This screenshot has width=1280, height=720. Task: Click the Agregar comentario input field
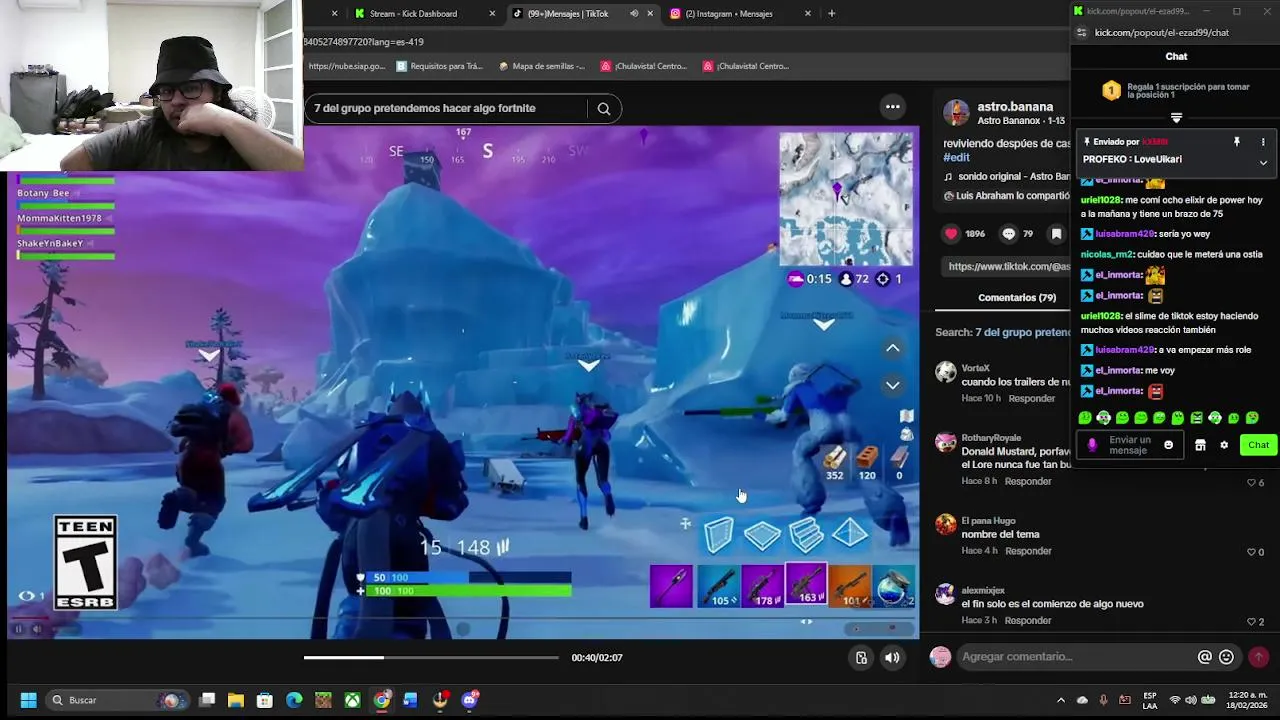click(1075, 657)
